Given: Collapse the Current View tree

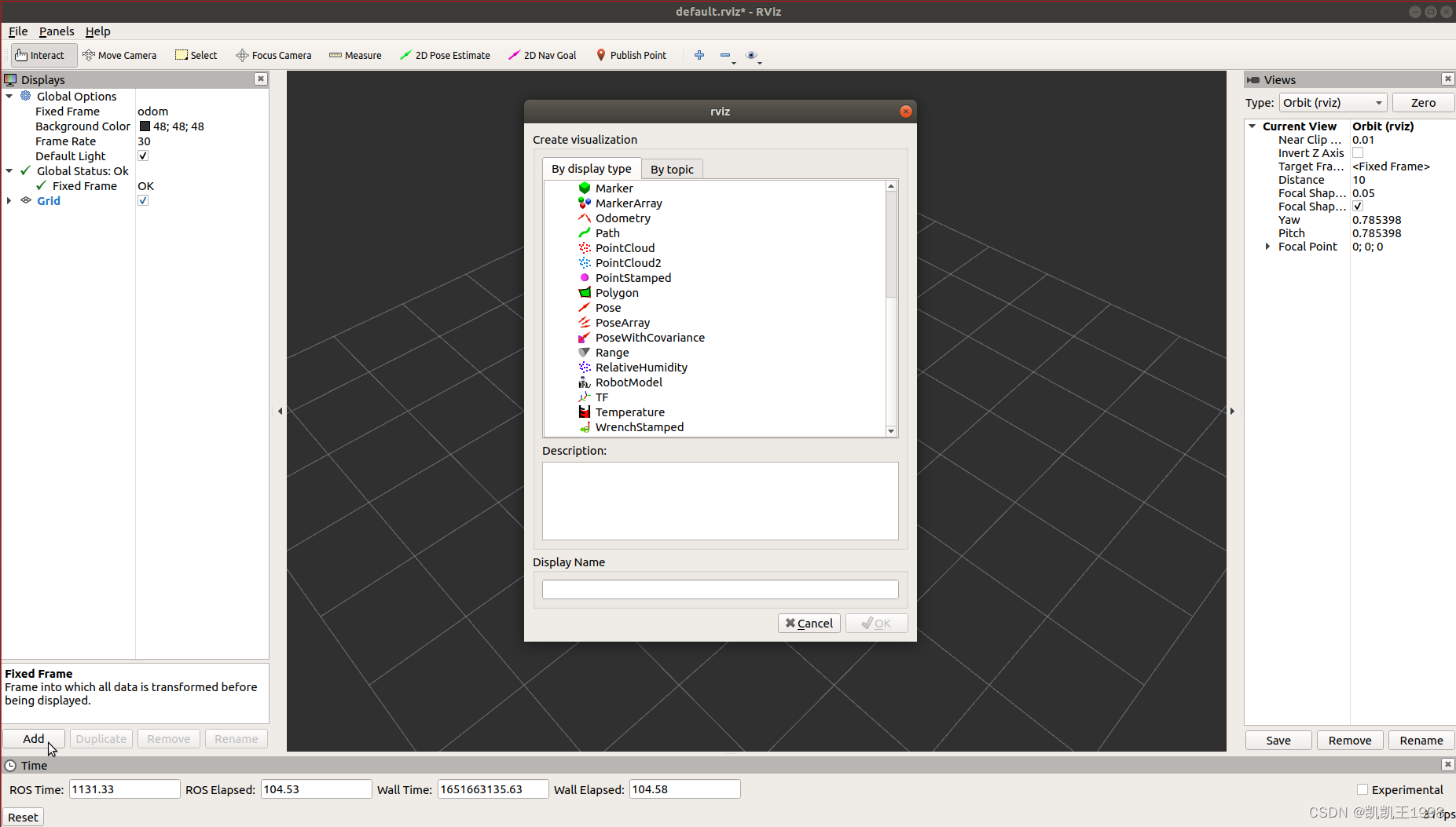Looking at the screenshot, I should (1252, 126).
